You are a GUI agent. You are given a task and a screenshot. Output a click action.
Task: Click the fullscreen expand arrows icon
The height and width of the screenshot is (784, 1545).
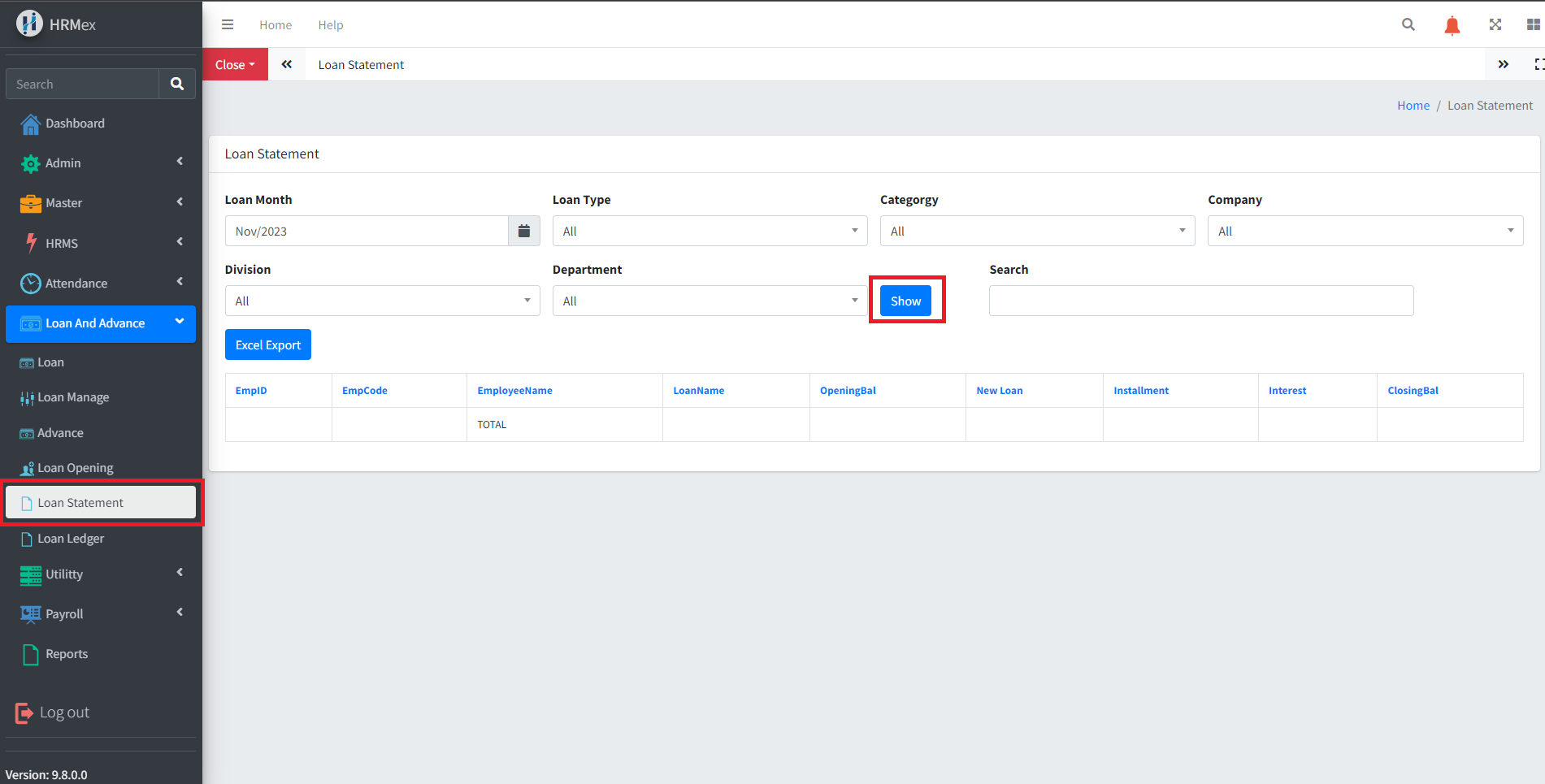[1495, 25]
